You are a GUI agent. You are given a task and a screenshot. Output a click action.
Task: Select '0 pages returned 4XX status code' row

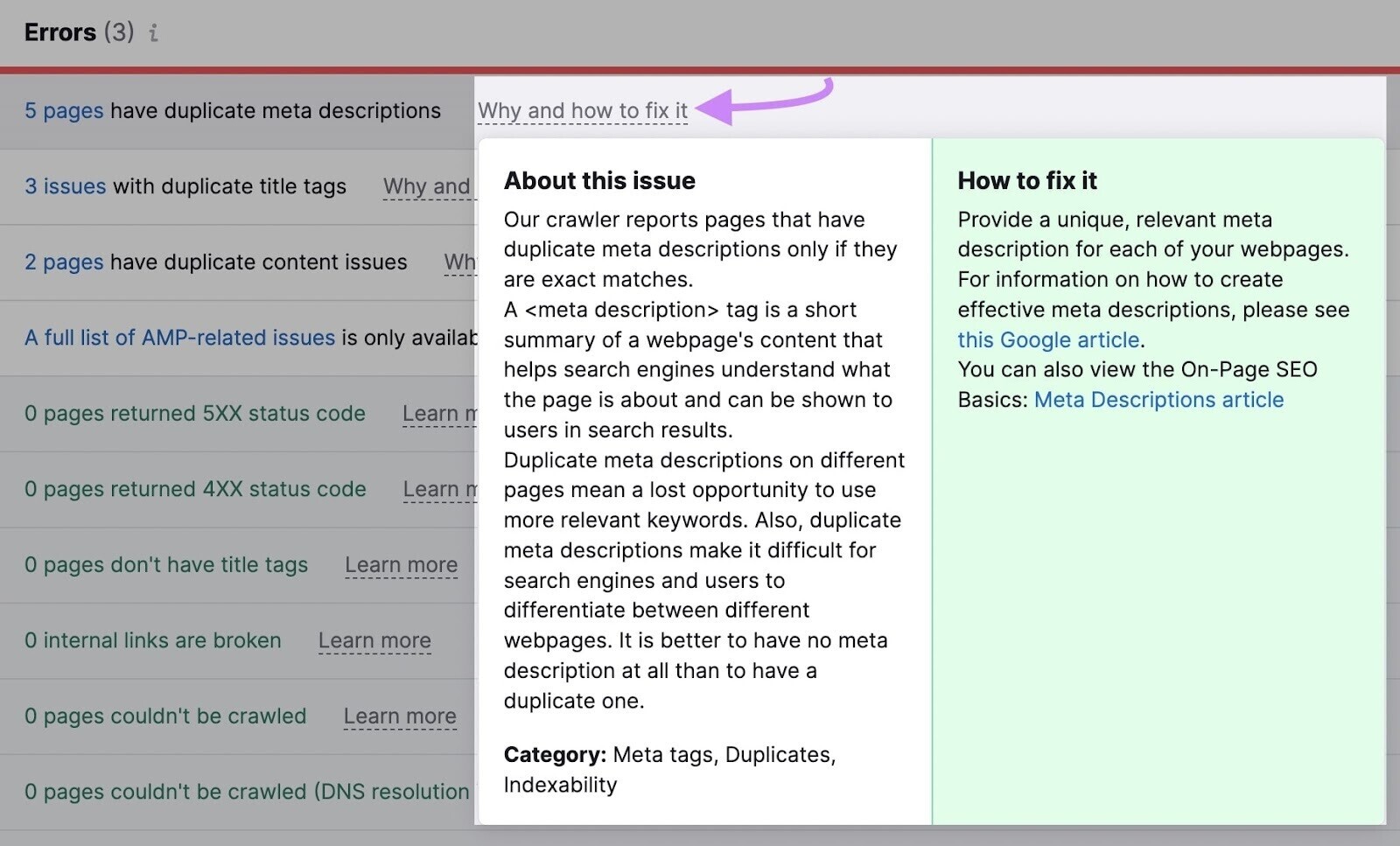(x=194, y=490)
